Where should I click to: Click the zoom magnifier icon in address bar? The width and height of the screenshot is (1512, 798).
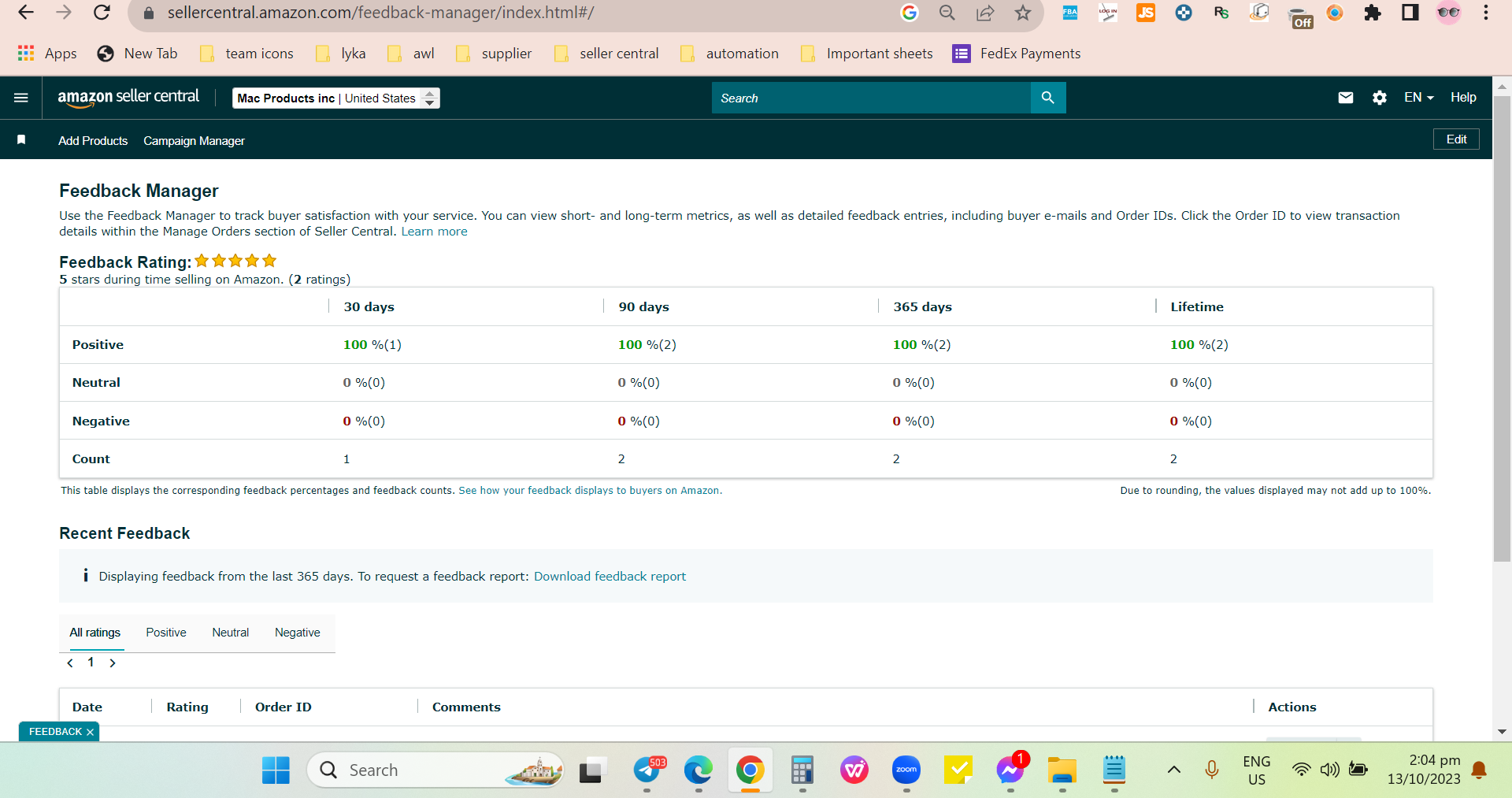coord(947,13)
